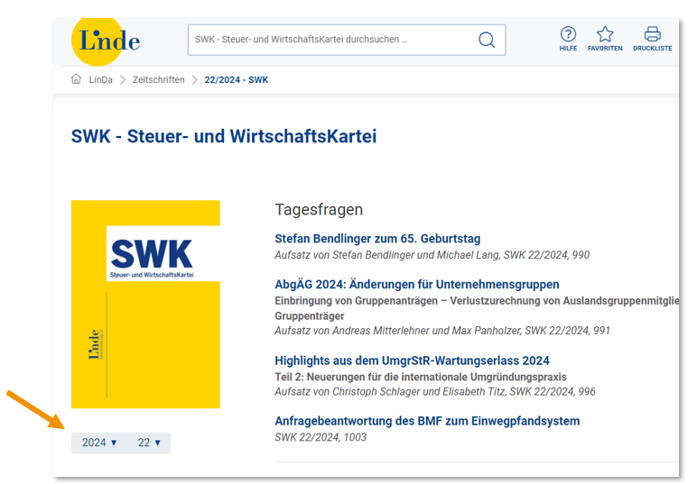The height and width of the screenshot is (484, 688).
Task: Click the Schlager and Titz author line
Action: 435,391
